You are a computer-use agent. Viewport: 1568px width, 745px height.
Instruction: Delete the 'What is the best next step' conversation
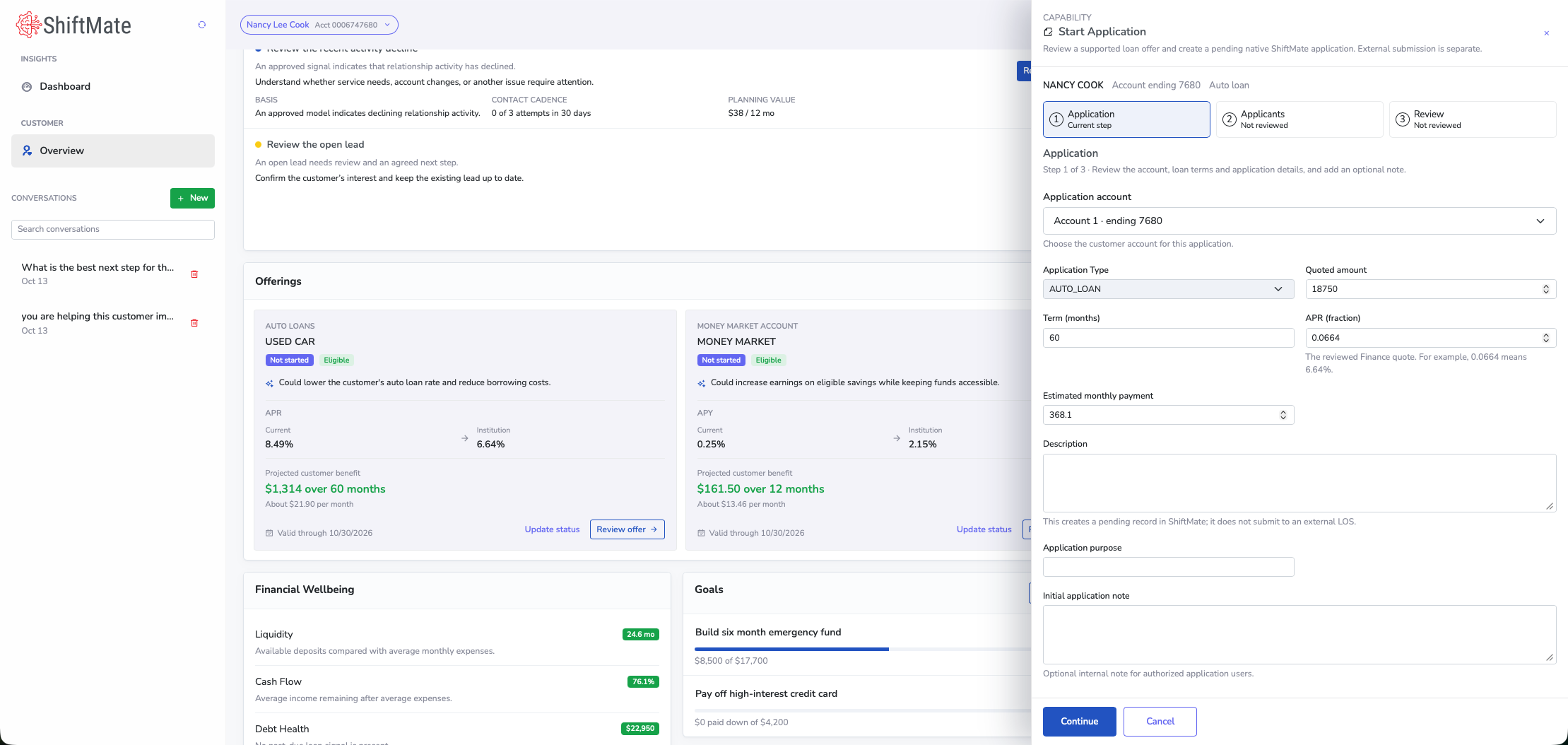point(194,274)
